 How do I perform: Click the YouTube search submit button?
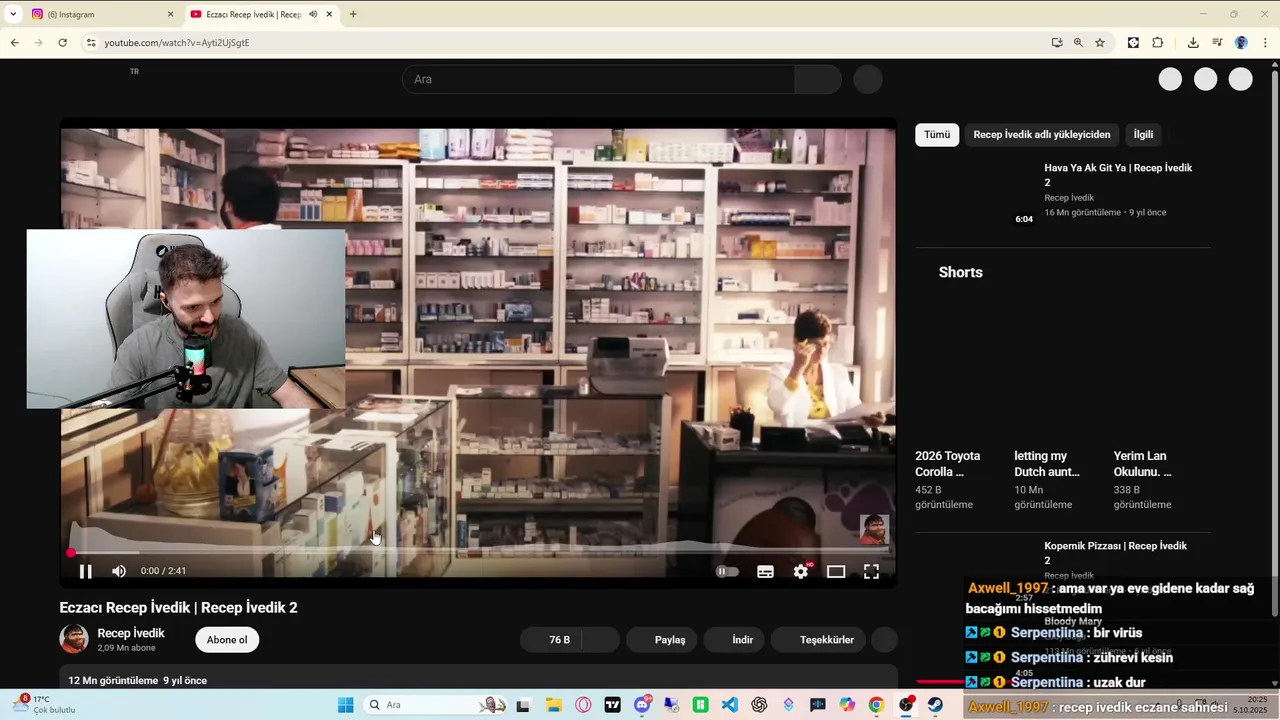818,79
